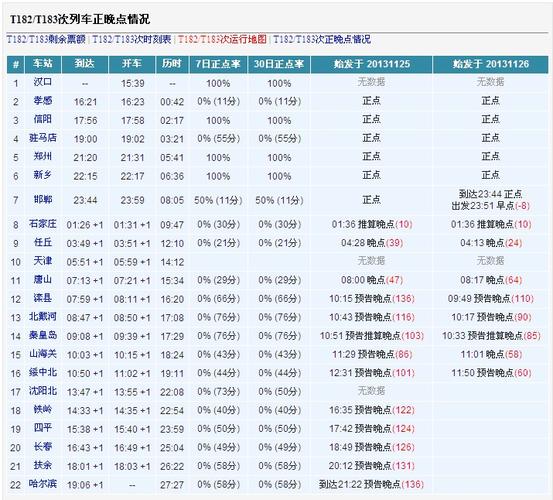Click the 天津 station link
The image size is (553, 500).
pyautogui.click(x=43, y=261)
